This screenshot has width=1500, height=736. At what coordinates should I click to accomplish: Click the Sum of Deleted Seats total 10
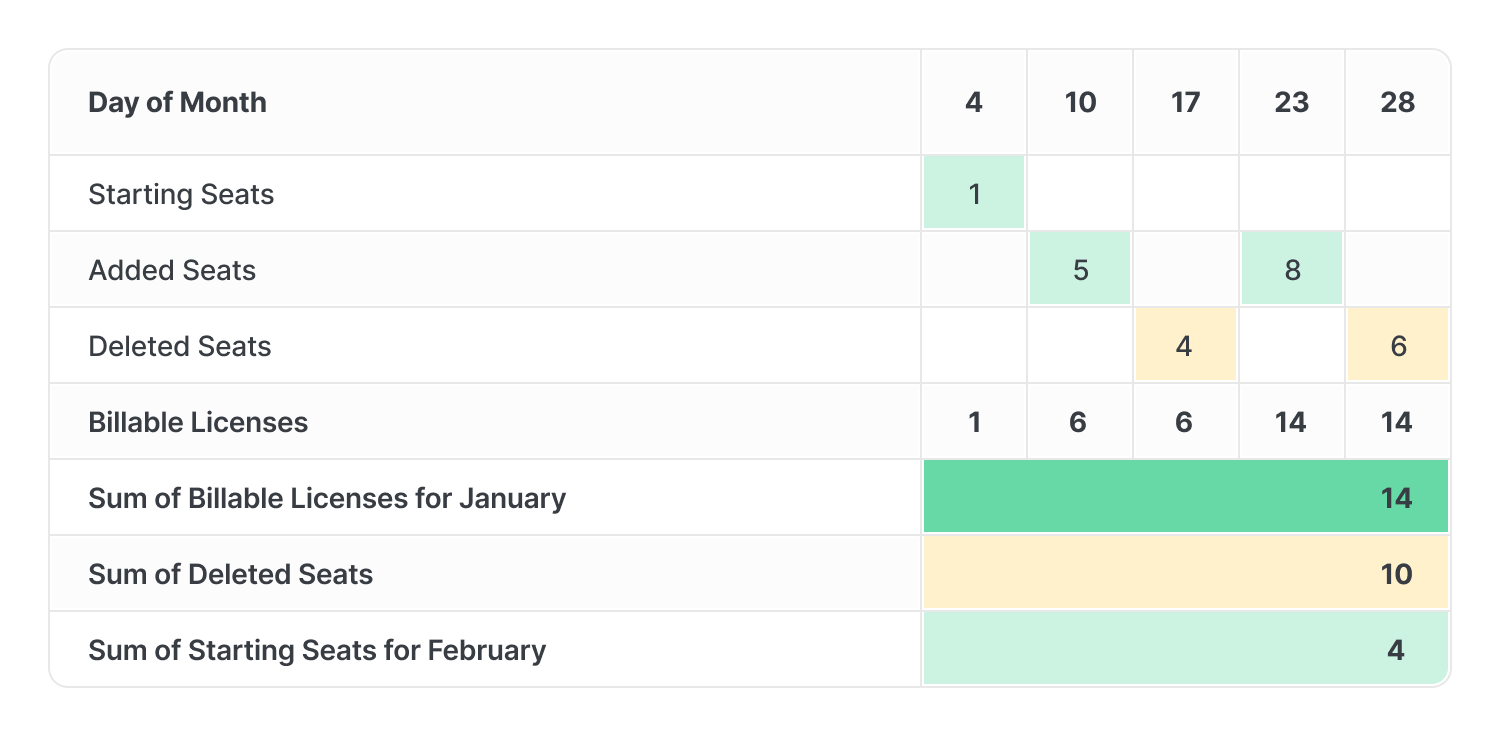(1186, 573)
